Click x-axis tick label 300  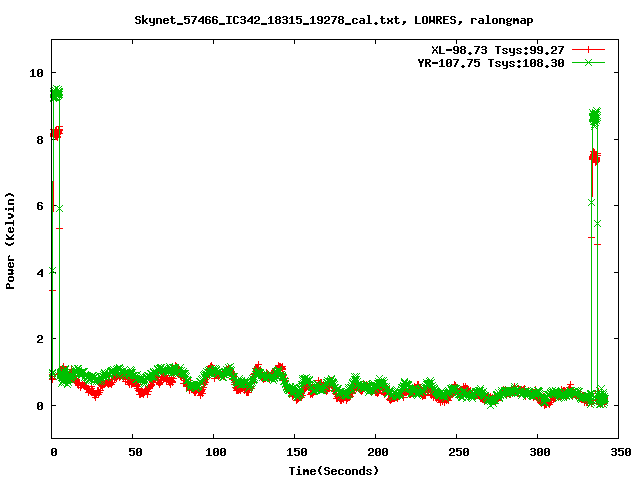(x=540, y=452)
